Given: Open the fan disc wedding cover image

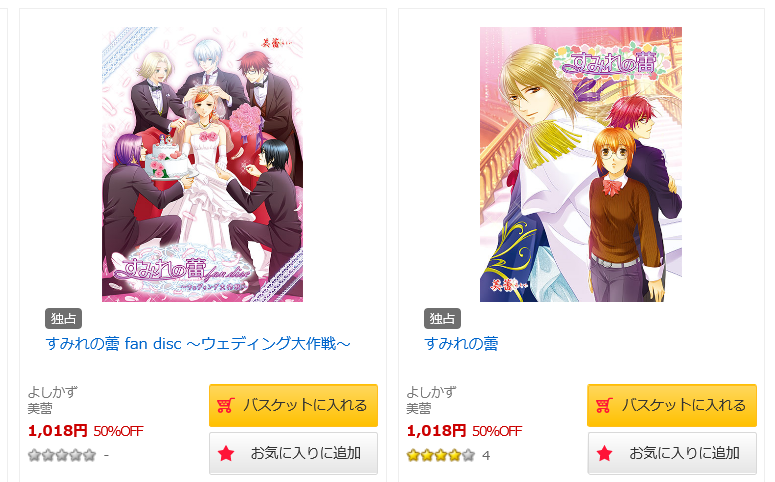Looking at the screenshot, I should pyautogui.click(x=202, y=164).
